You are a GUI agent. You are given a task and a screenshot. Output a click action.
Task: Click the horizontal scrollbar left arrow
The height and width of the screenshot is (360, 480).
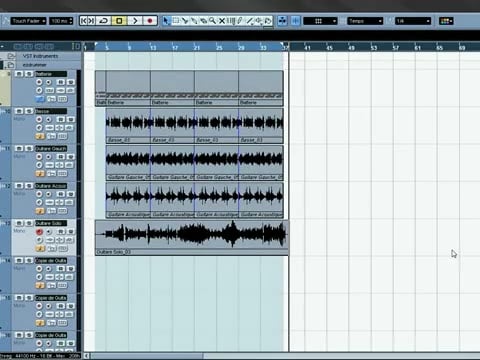click(x=86, y=356)
